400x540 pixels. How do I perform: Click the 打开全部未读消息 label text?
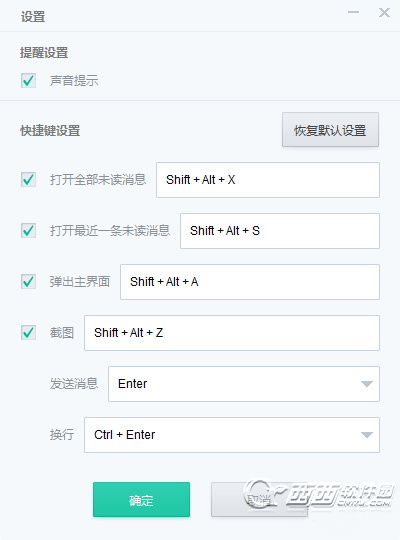pos(98,179)
